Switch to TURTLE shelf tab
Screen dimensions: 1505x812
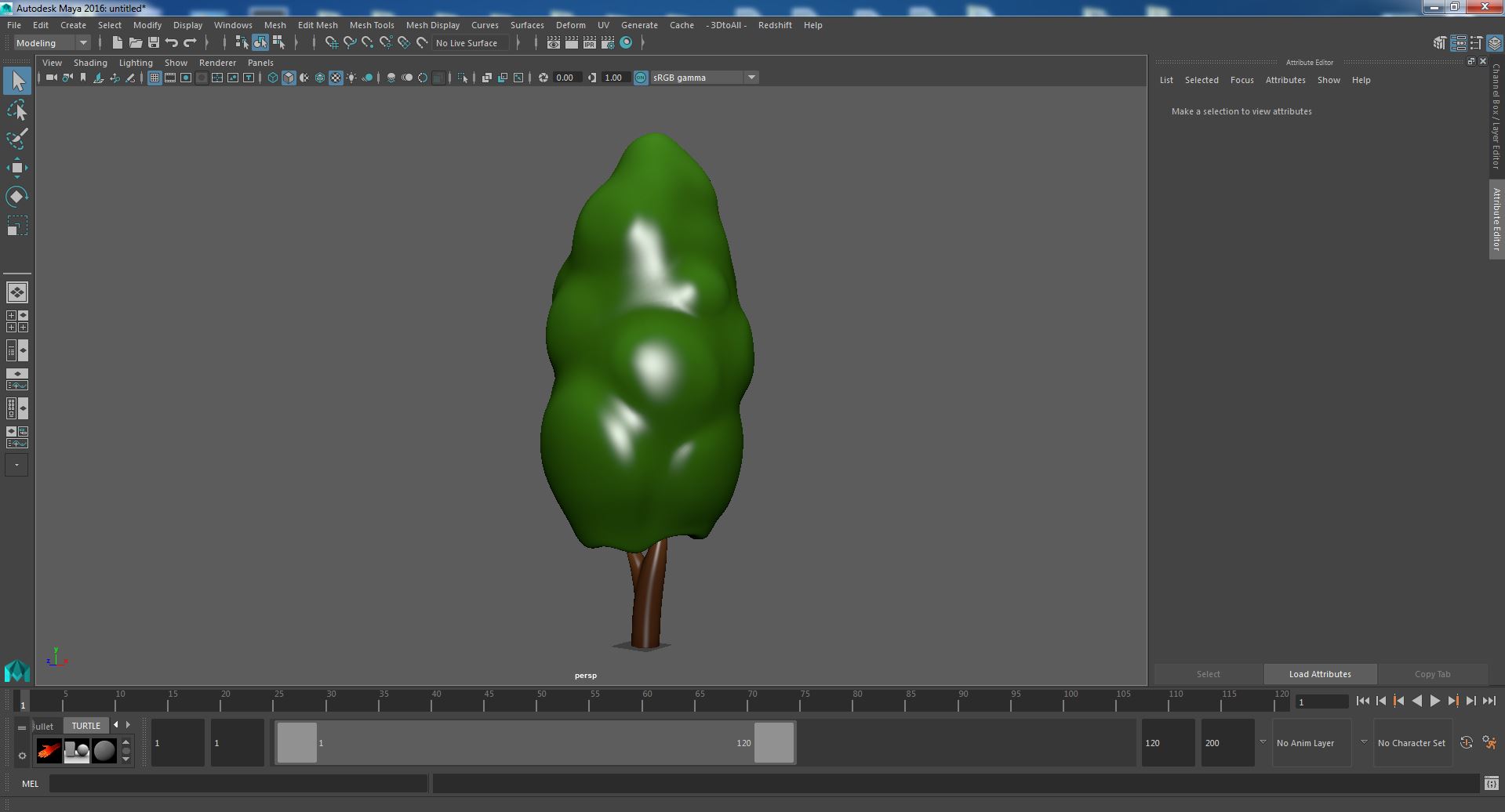(x=86, y=726)
